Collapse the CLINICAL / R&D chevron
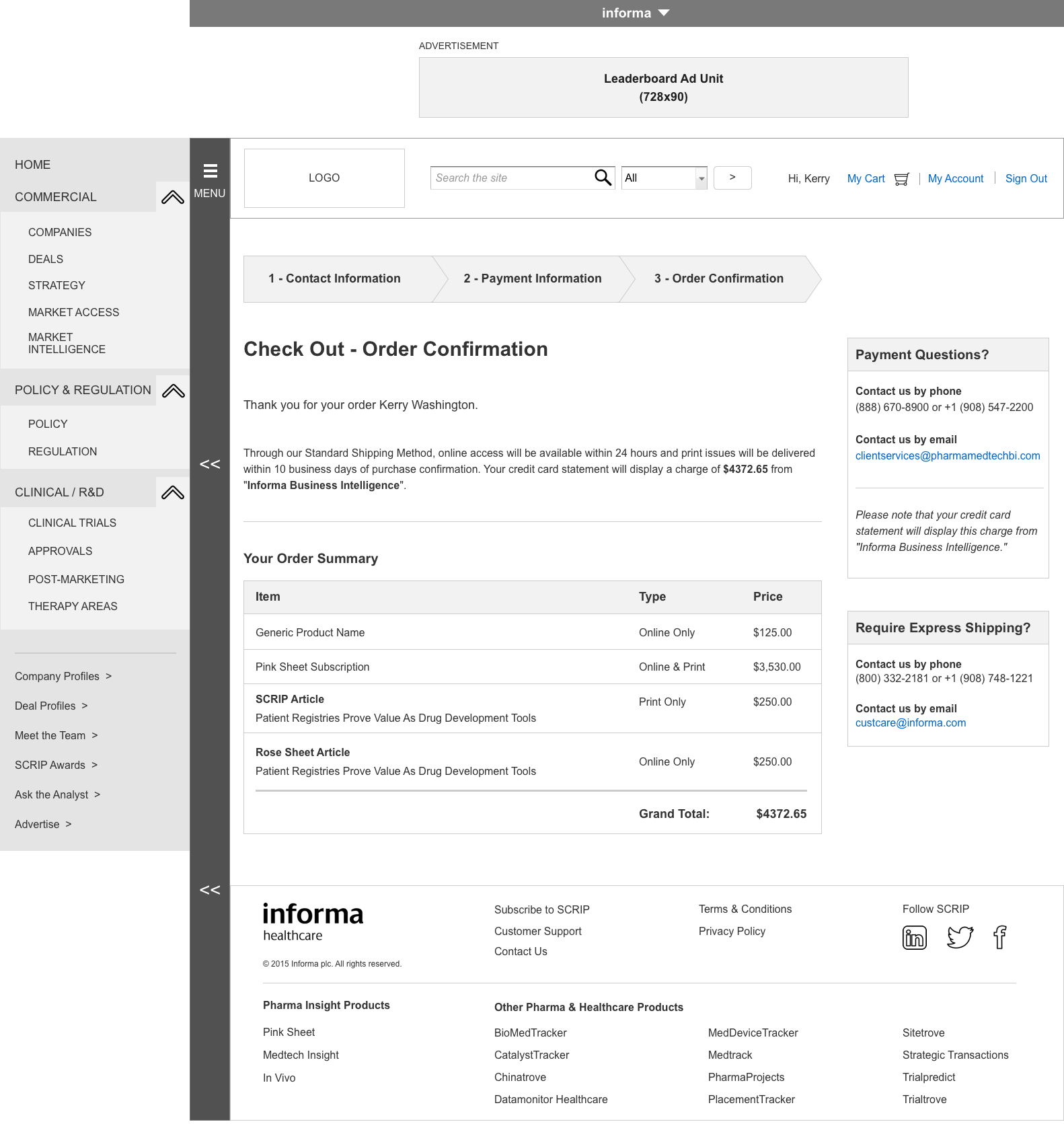The width and height of the screenshot is (1064, 1124). tap(173, 492)
